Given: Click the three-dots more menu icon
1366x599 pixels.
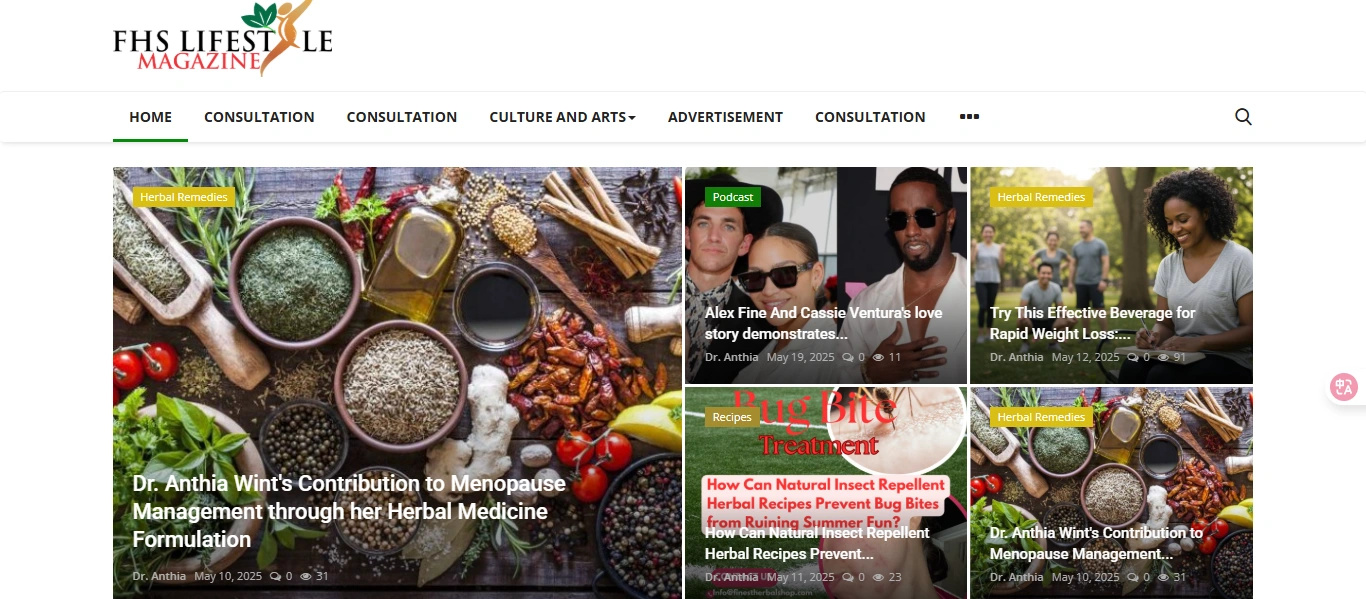Looking at the screenshot, I should coord(969,117).
